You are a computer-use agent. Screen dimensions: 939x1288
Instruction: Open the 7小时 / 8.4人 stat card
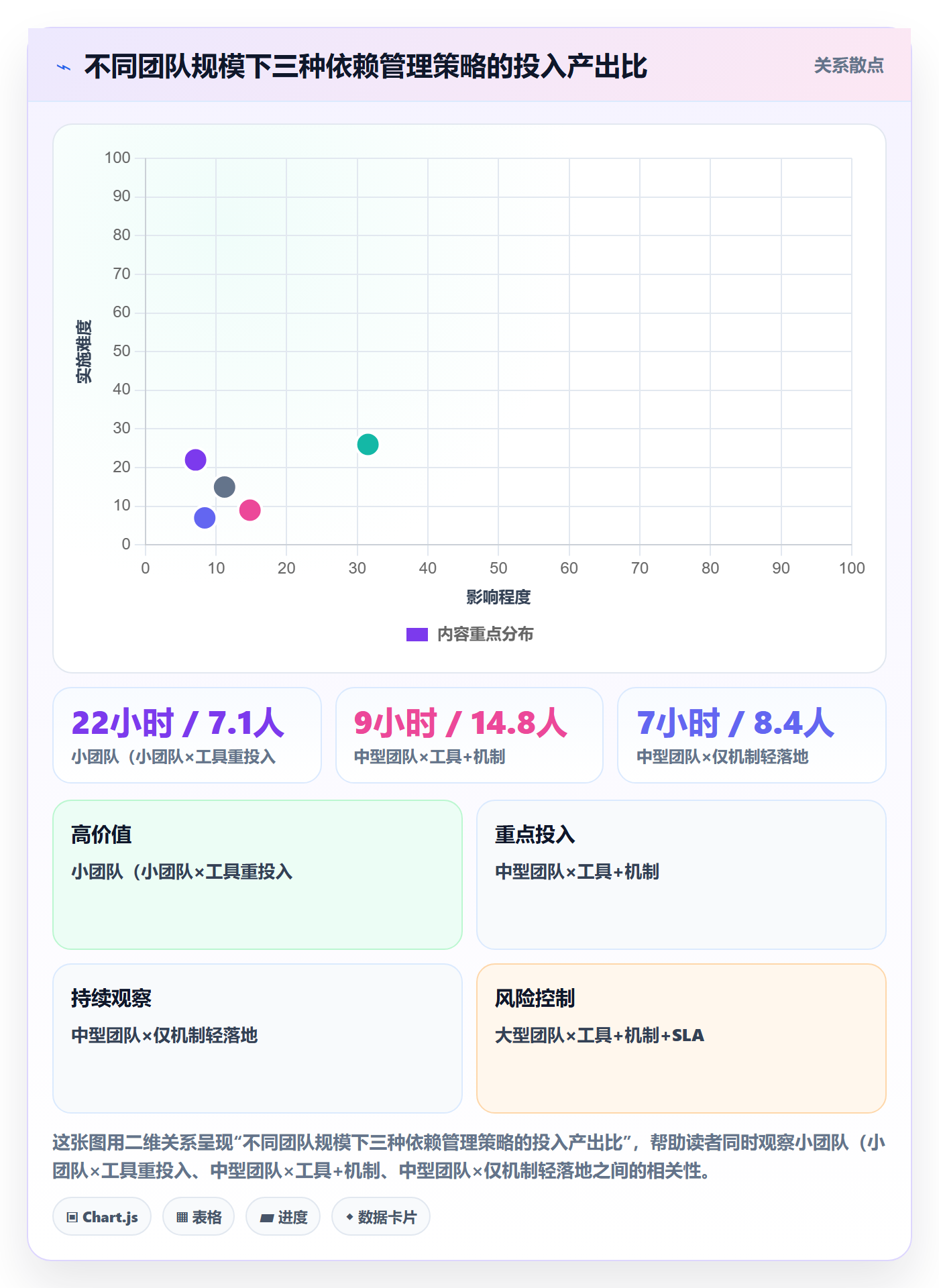click(752, 735)
